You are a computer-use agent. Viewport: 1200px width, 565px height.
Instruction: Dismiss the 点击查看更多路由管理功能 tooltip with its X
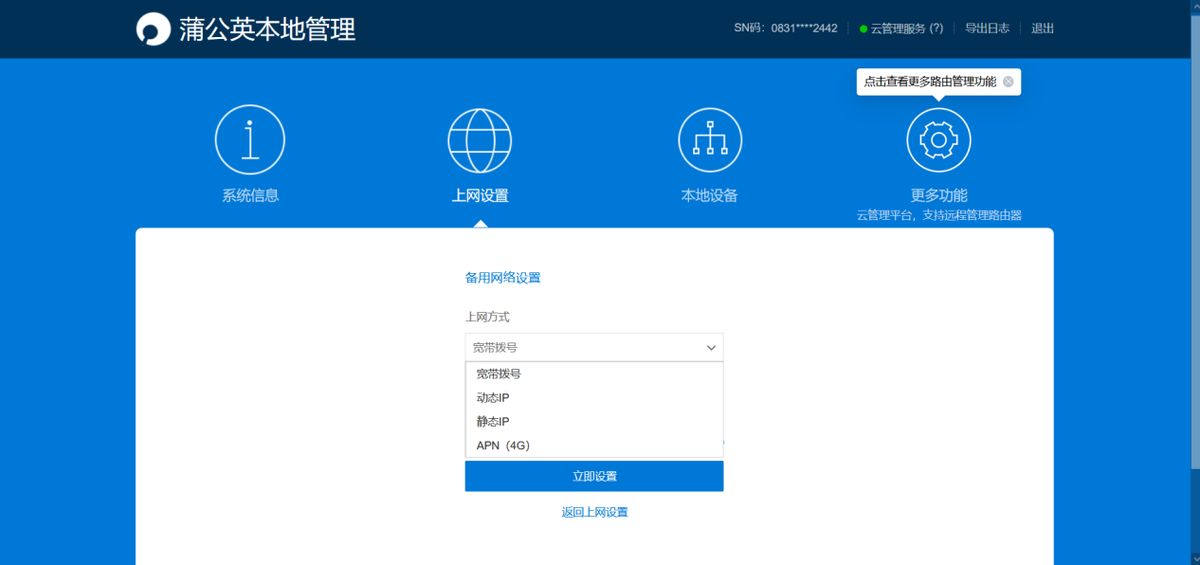click(x=1008, y=82)
